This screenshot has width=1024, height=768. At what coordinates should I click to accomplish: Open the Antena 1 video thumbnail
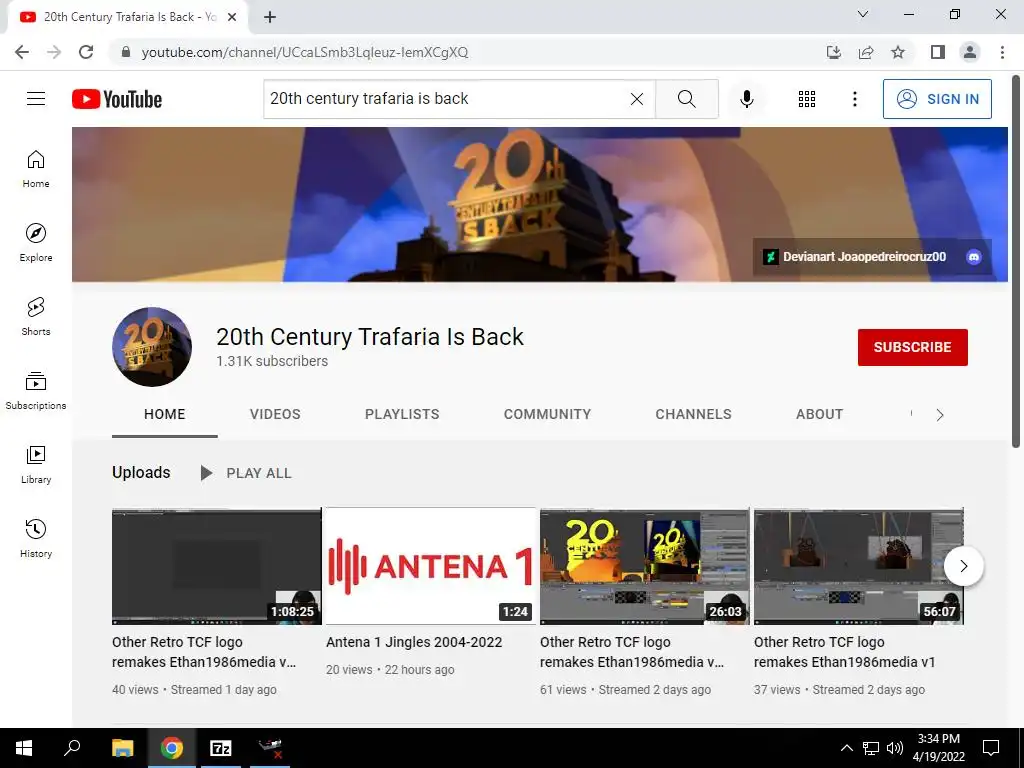pyautogui.click(x=431, y=566)
